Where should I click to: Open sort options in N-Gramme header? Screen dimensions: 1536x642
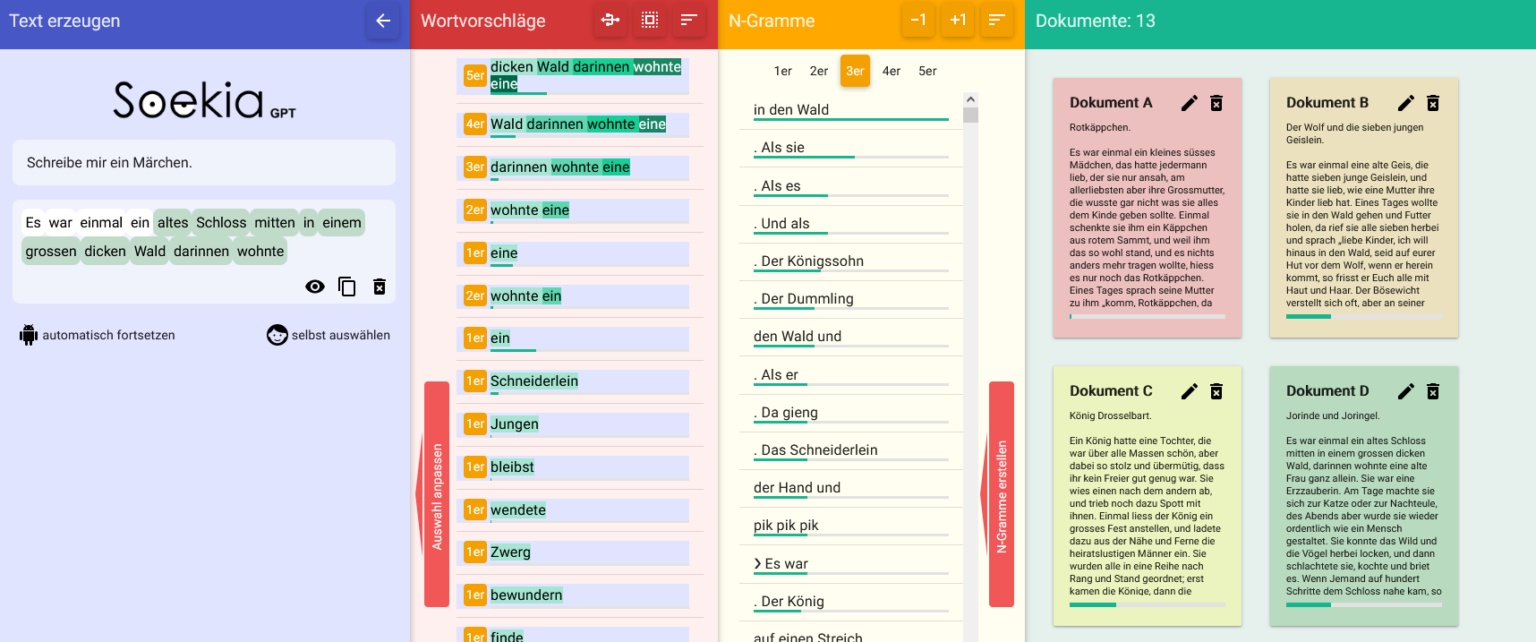click(x=997, y=21)
